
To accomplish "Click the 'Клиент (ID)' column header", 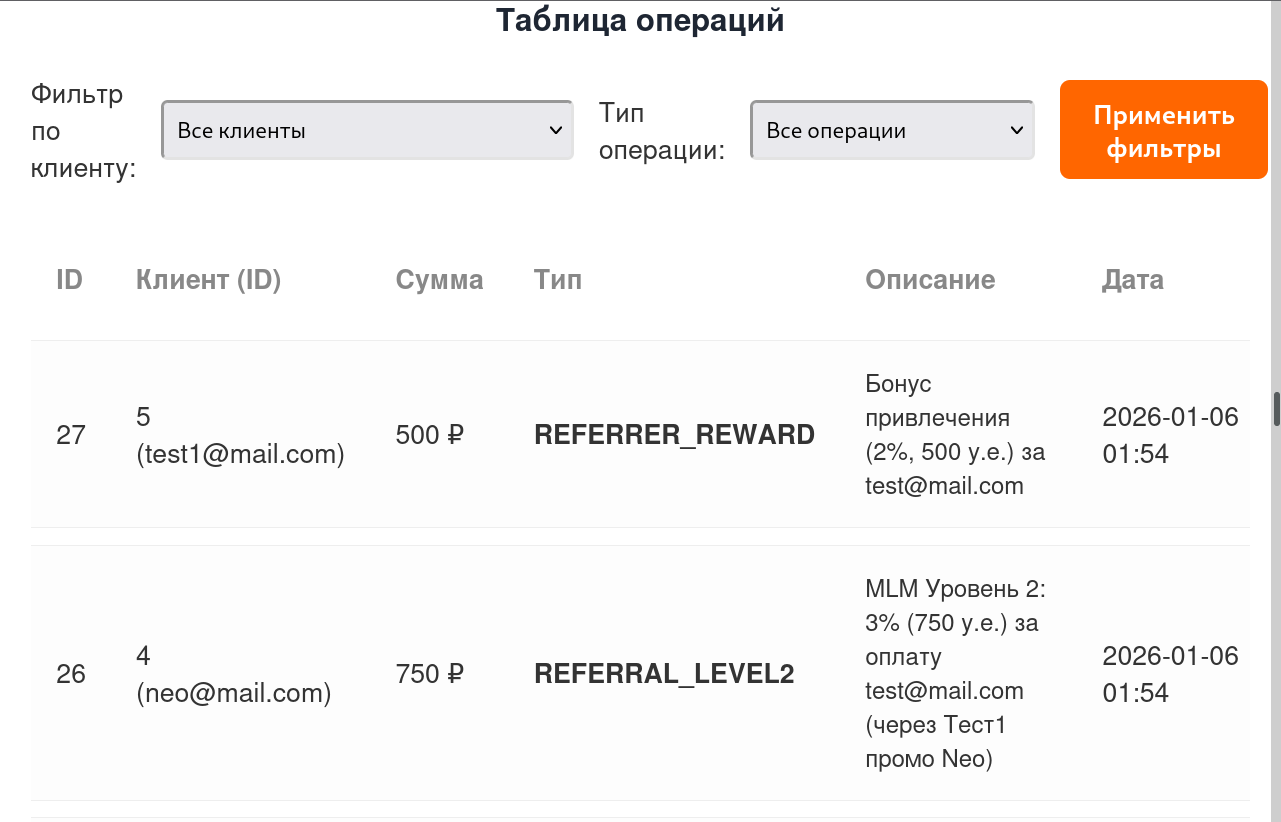I will click(208, 280).
